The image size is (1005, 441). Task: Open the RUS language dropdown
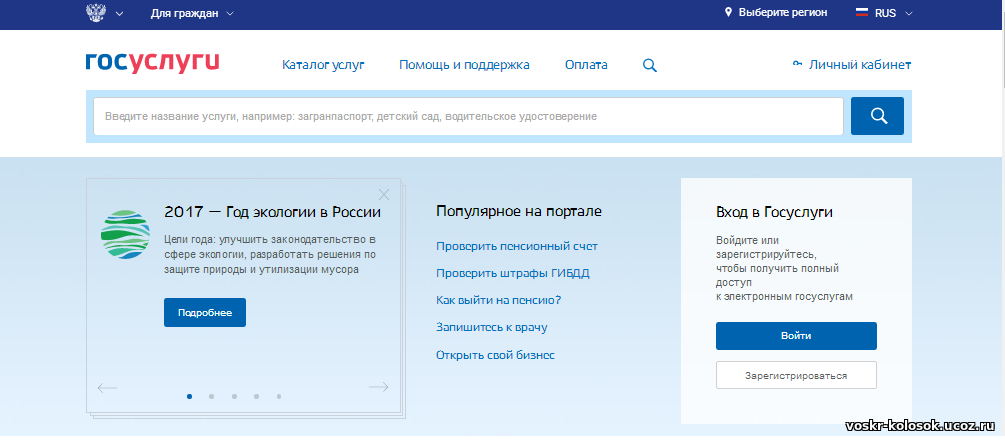click(892, 13)
